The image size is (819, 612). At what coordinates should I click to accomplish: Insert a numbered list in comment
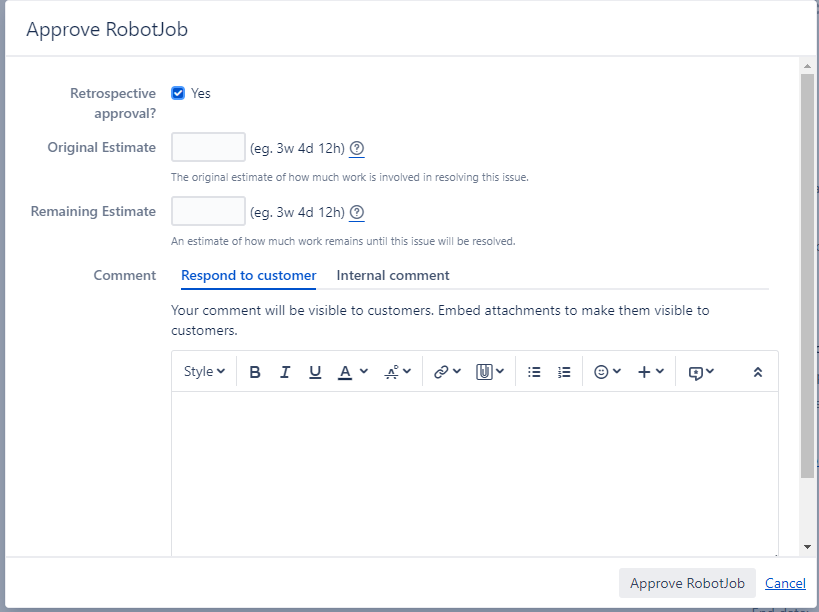coord(564,372)
